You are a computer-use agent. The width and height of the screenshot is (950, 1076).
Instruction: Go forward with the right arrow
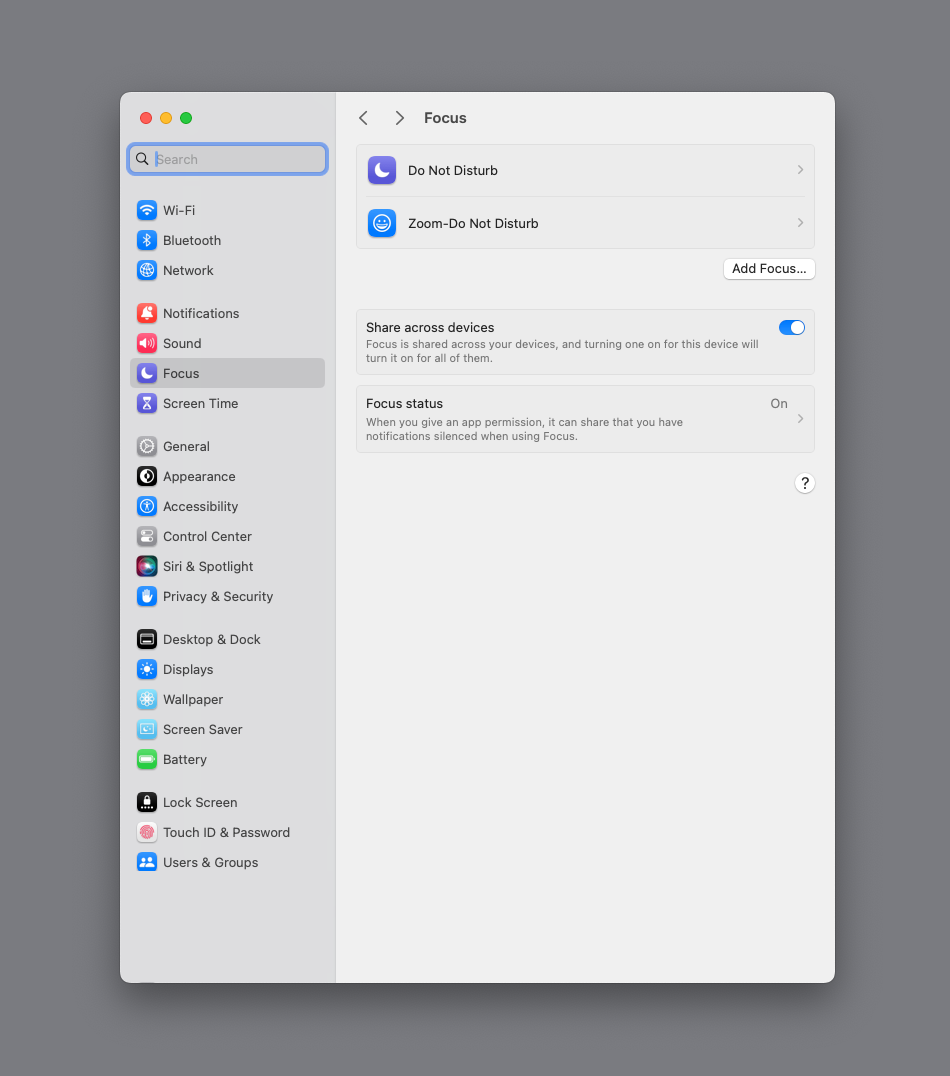399,118
